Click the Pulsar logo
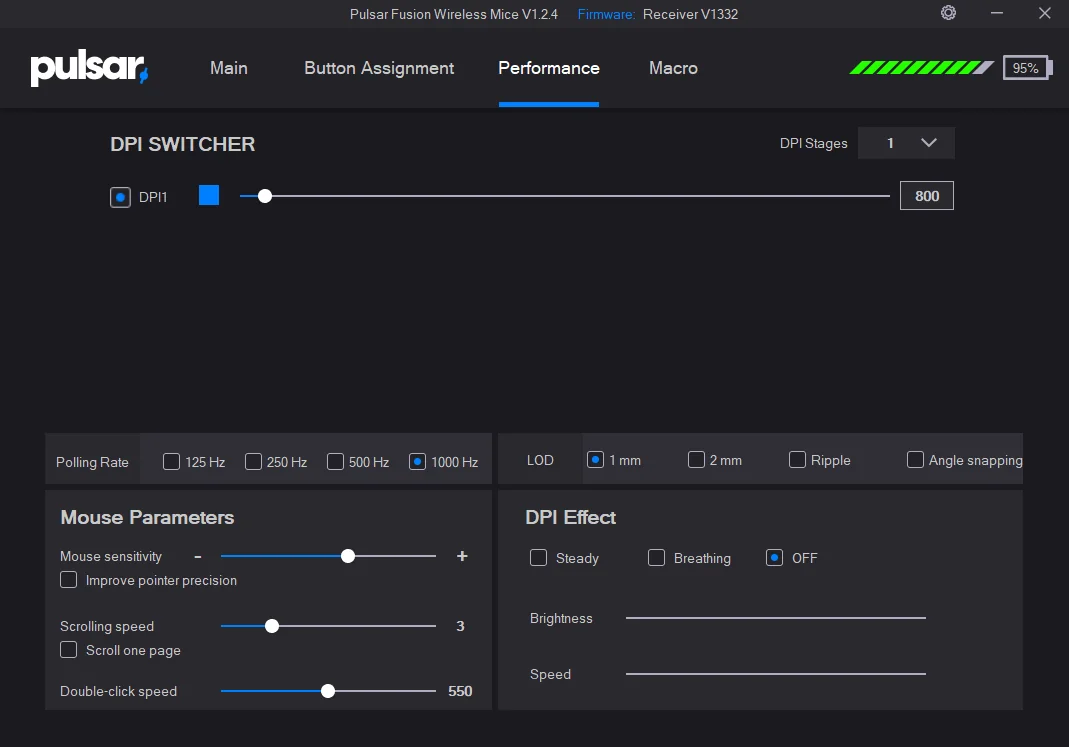Screen dimensions: 1069x747 (x=89, y=67)
